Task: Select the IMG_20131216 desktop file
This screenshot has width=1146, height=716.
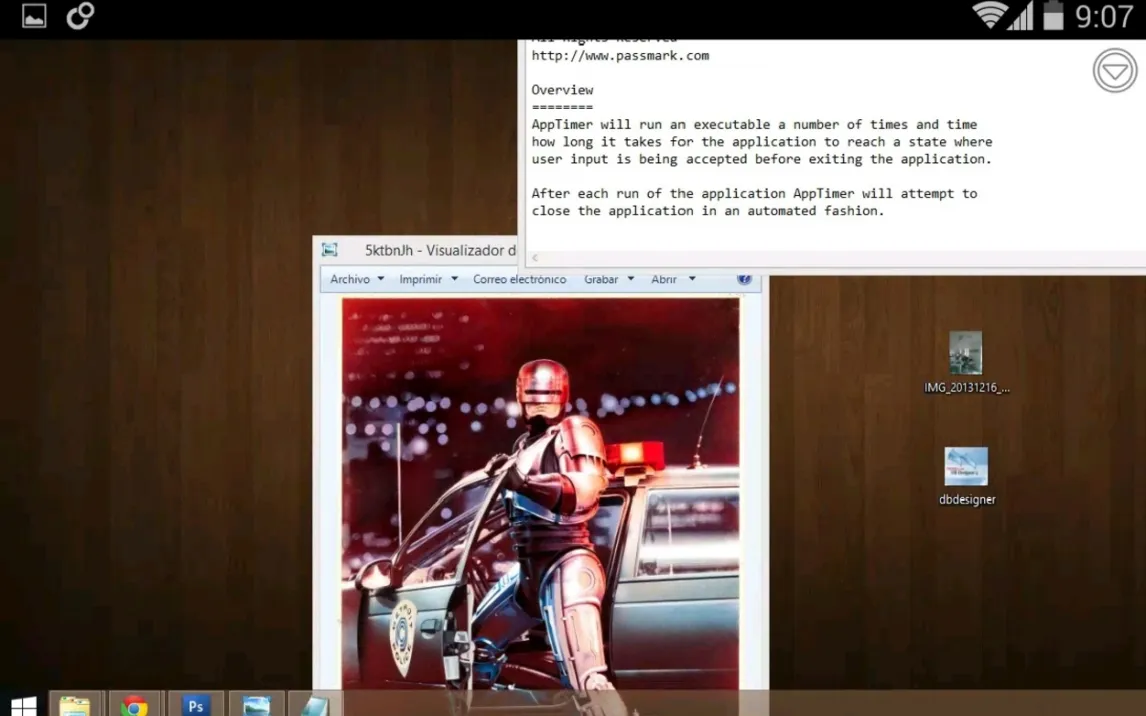Action: tap(966, 363)
